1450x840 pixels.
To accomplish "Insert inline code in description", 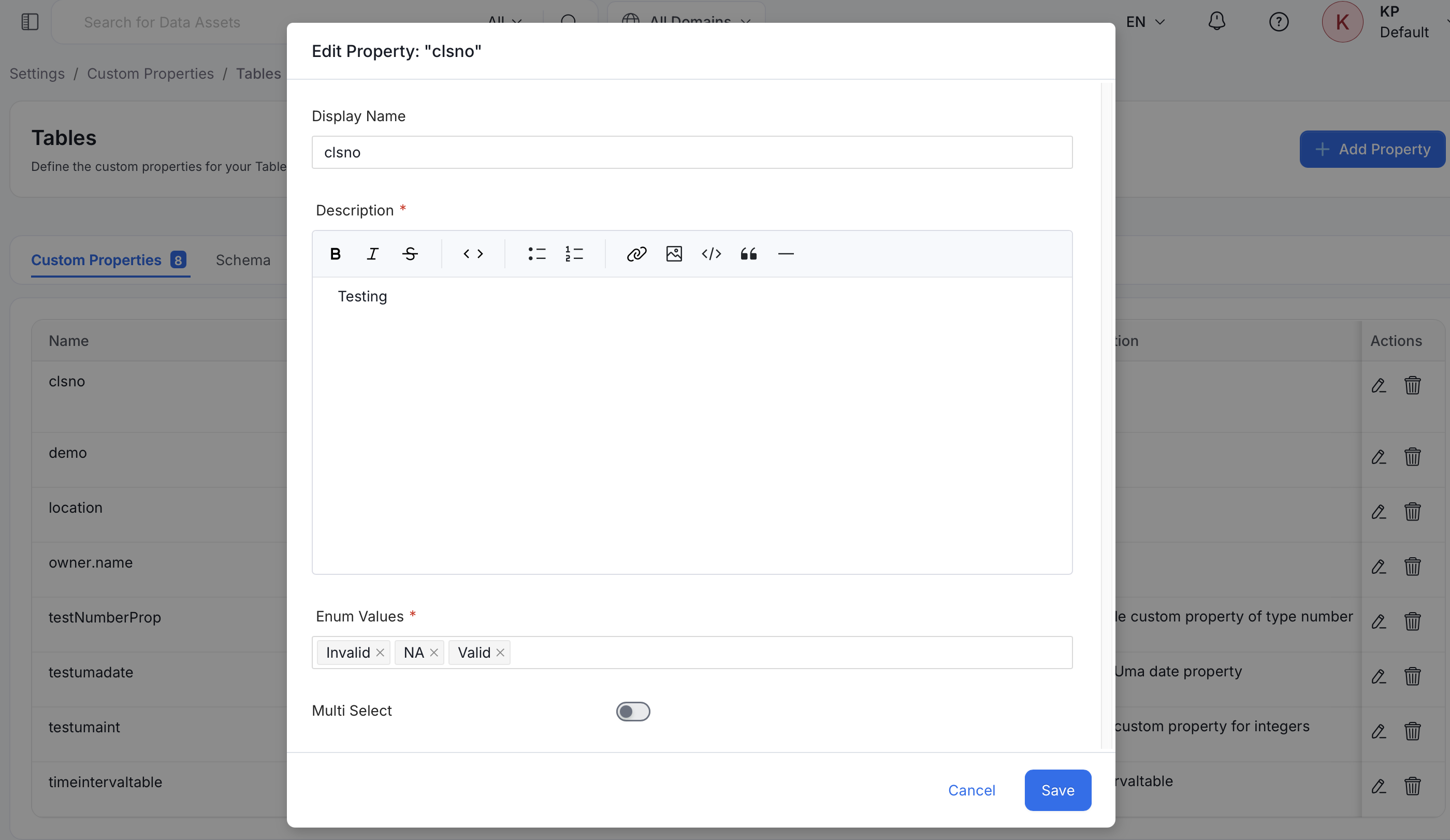I will [473, 254].
